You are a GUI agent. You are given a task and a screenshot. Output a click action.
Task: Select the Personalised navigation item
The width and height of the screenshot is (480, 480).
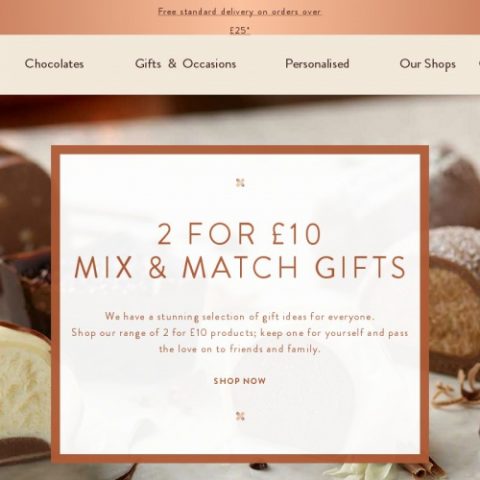pos(317,64)
